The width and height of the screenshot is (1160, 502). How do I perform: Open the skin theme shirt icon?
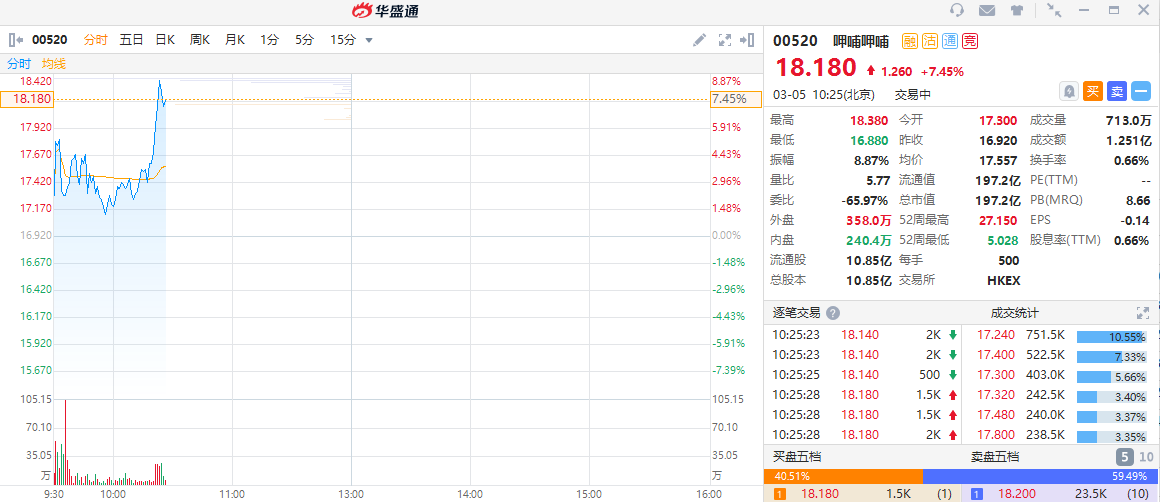1017,10
